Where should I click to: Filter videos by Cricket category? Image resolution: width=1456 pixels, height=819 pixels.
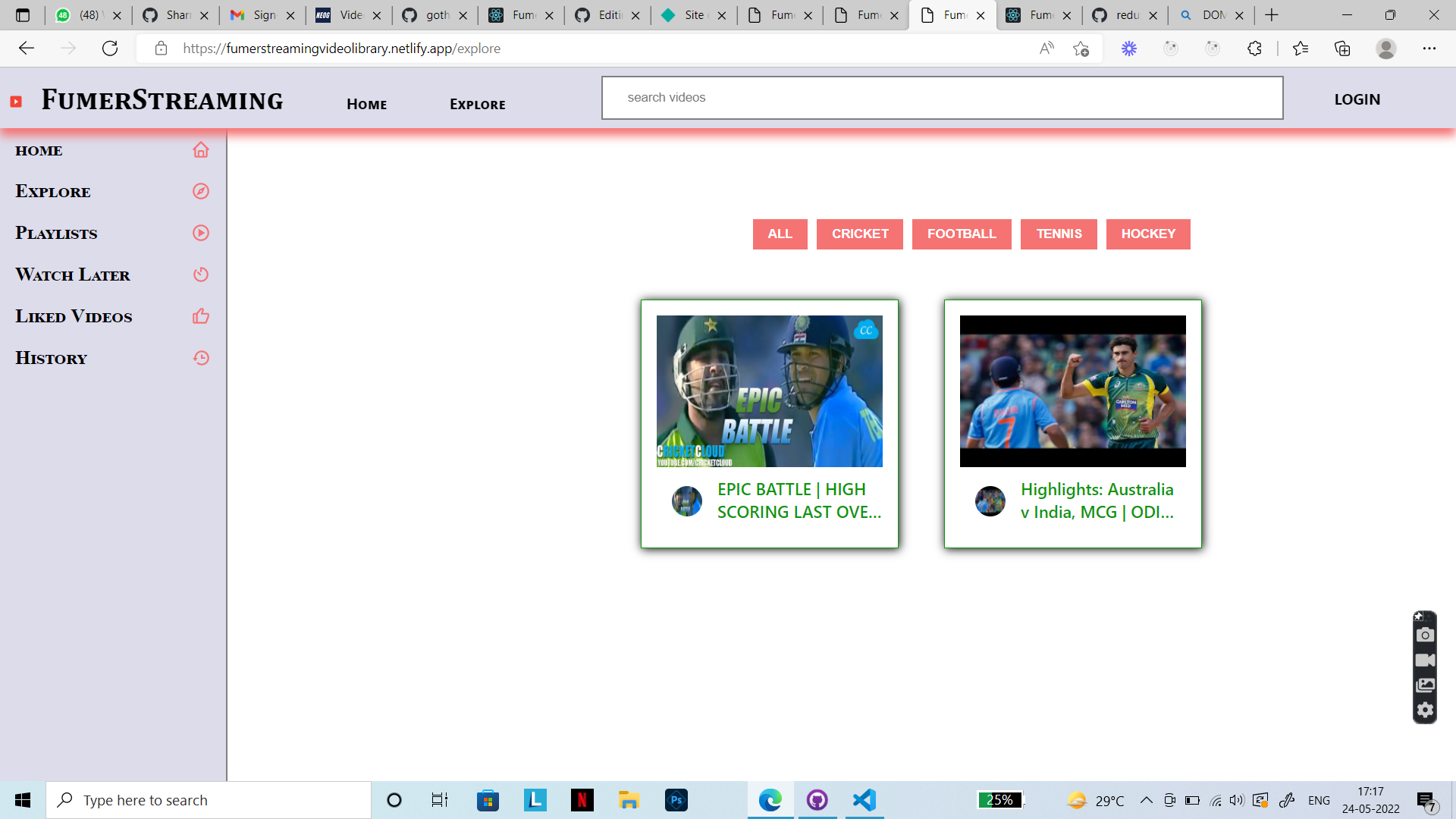point(859,234)
